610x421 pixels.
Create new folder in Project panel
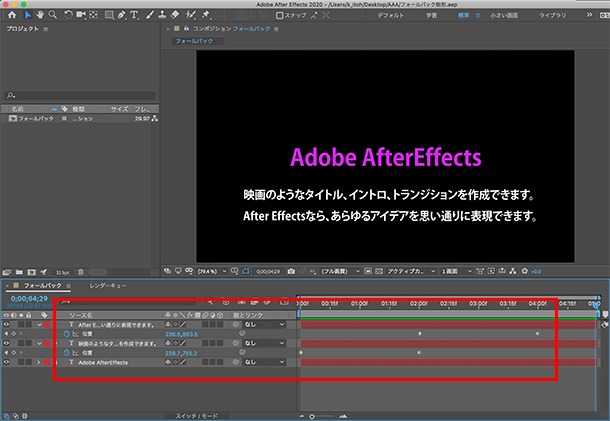coord(19,272)
